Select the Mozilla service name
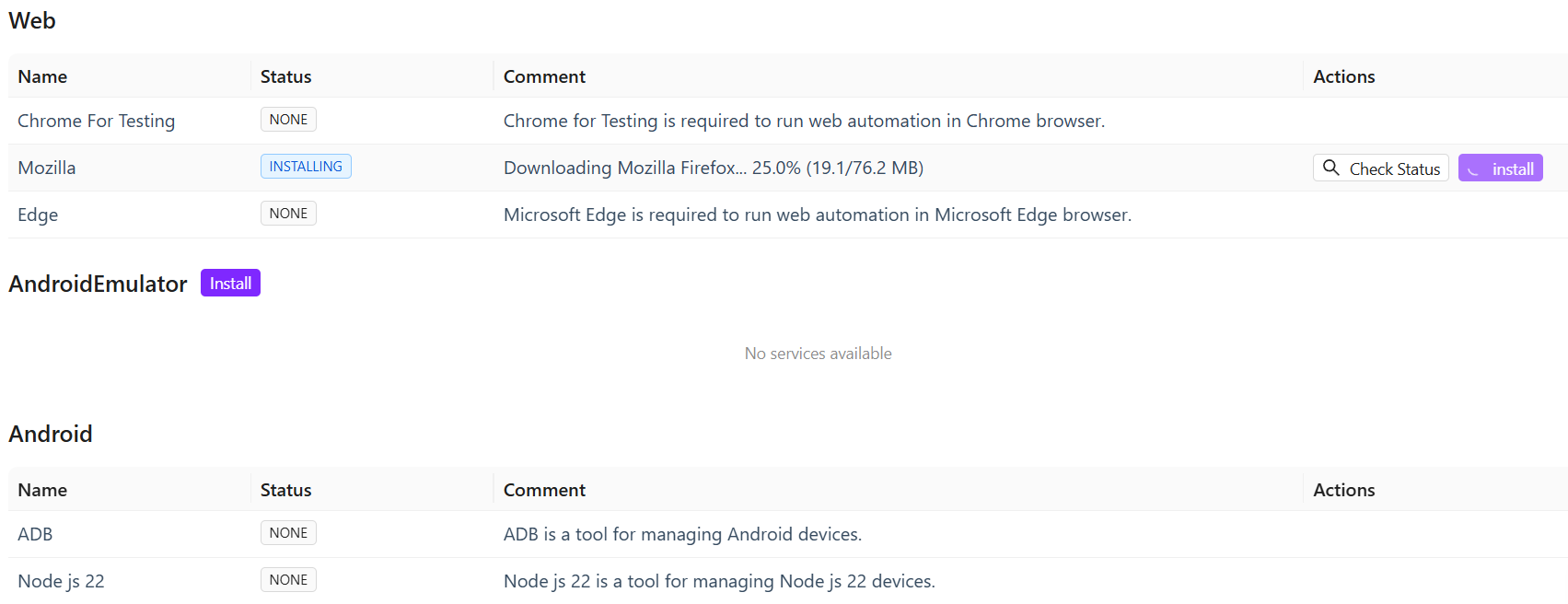Image resolution: width=1568 pixels, height=604 pixels. coord(47,168)
